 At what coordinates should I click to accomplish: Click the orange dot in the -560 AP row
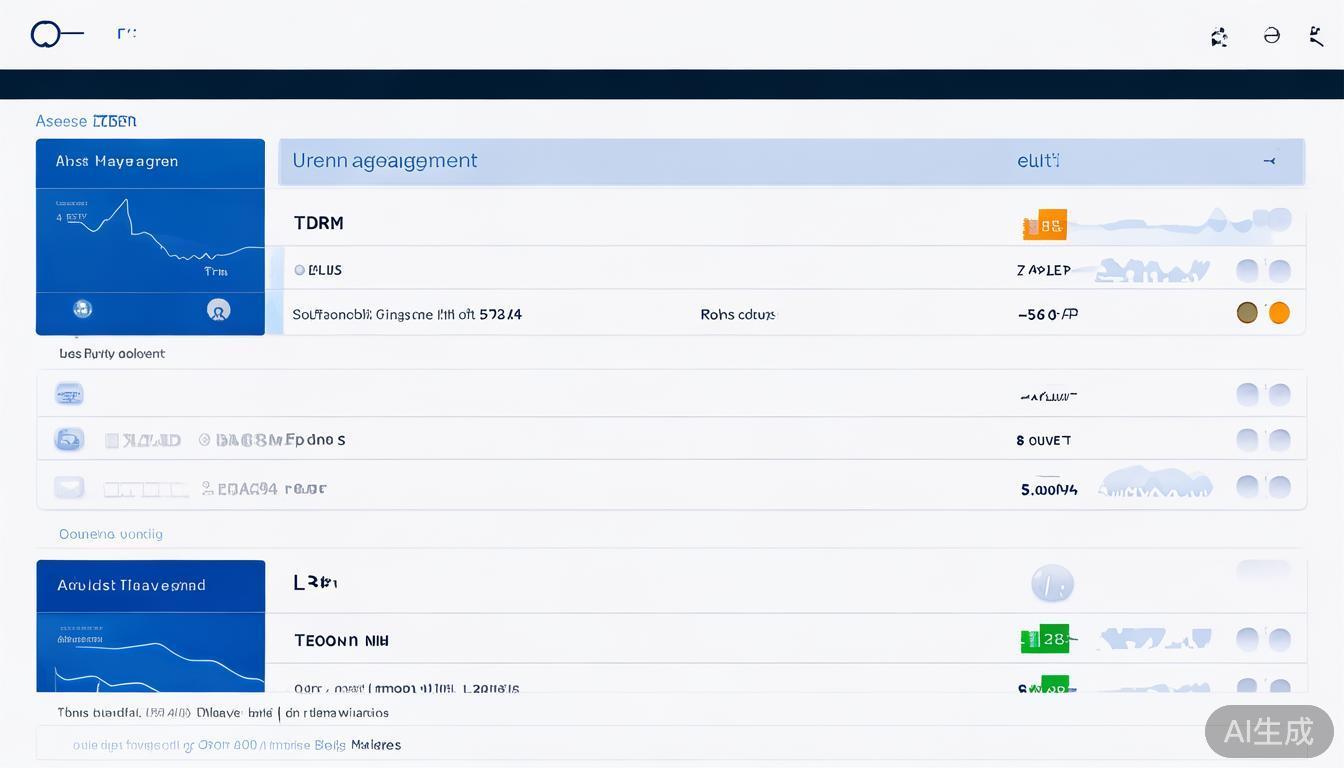(1279, 313)
